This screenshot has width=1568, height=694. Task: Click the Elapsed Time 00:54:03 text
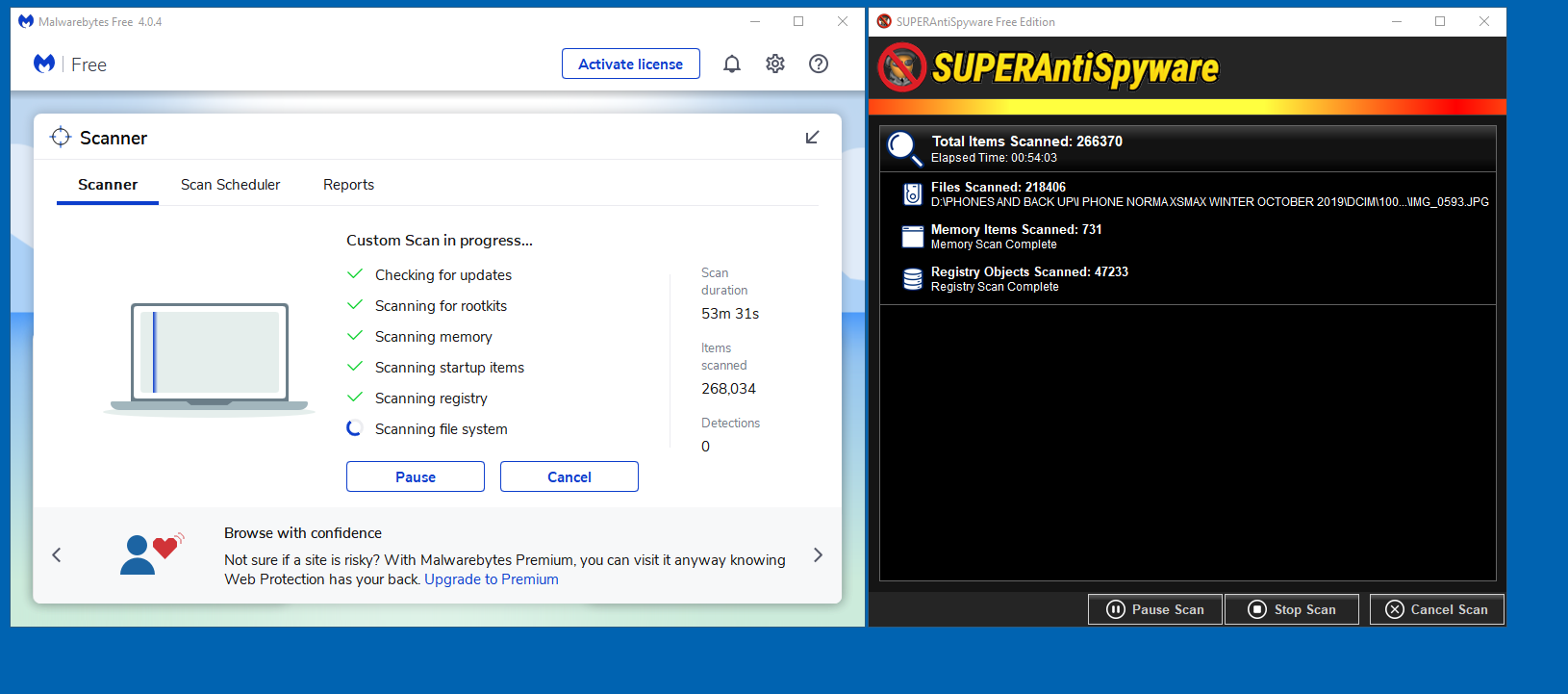(x=994, y=158)
